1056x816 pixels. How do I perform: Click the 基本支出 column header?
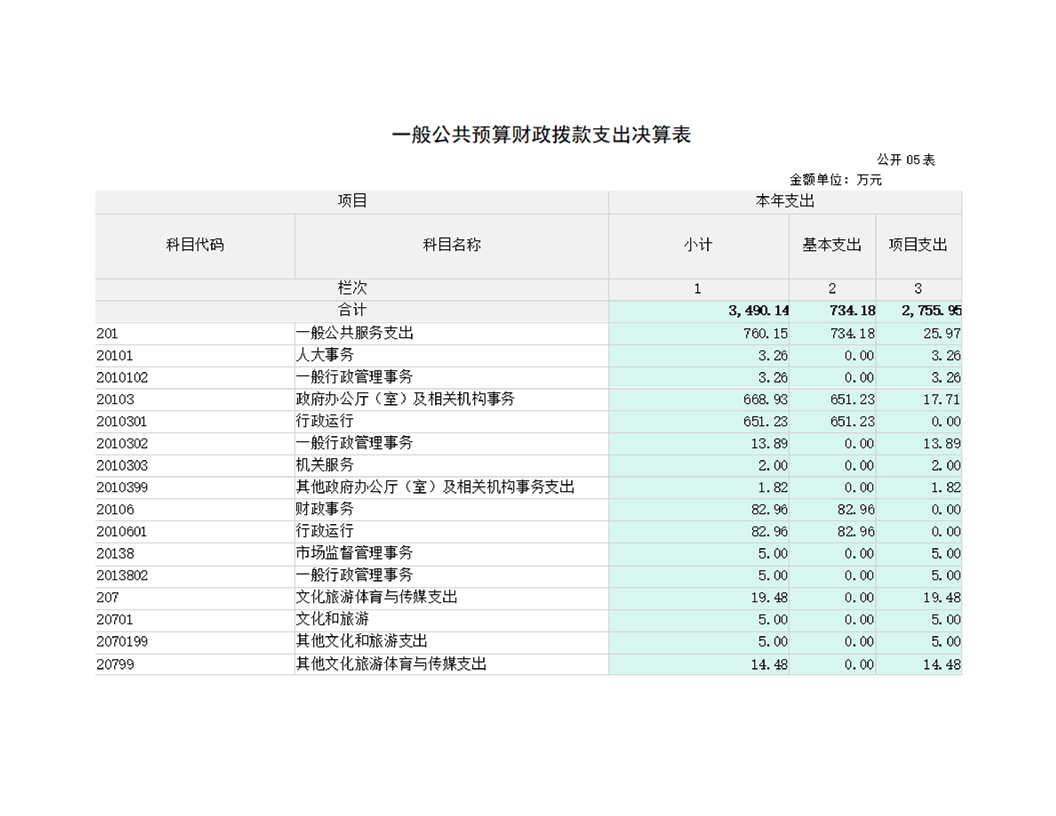tap(832, 245)
